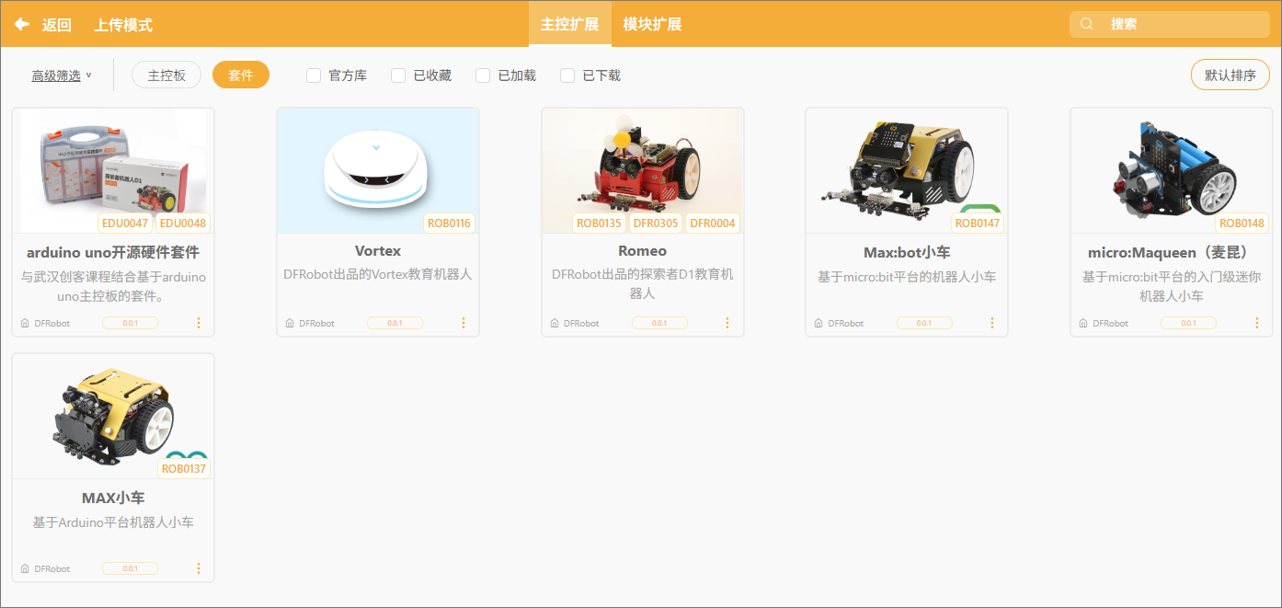This screenshot has height=608, width=1282.
Task: Check the 已下载 filter box
Action: [567, 75]
